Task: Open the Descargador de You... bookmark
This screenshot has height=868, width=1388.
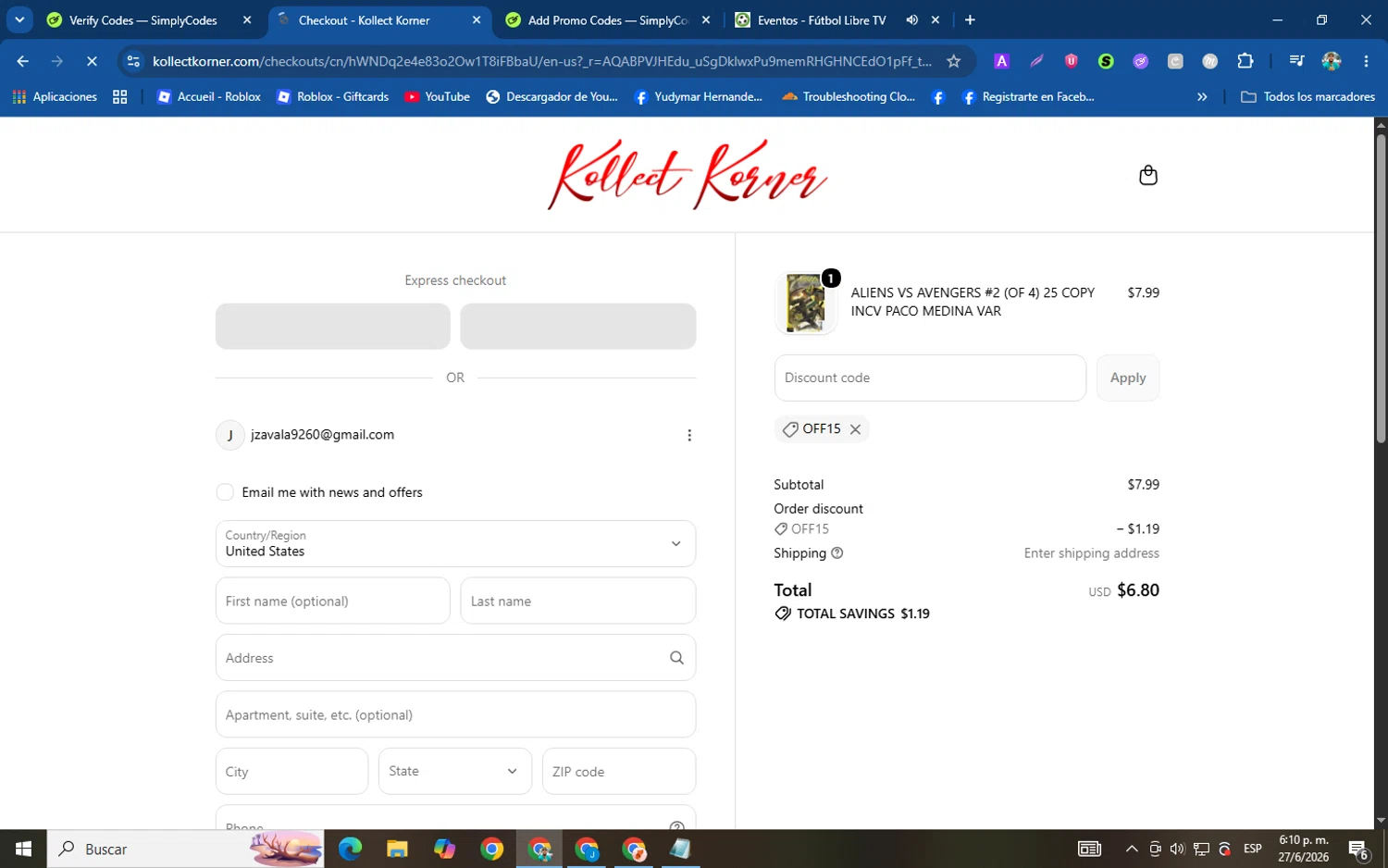Action: point(552,96)
